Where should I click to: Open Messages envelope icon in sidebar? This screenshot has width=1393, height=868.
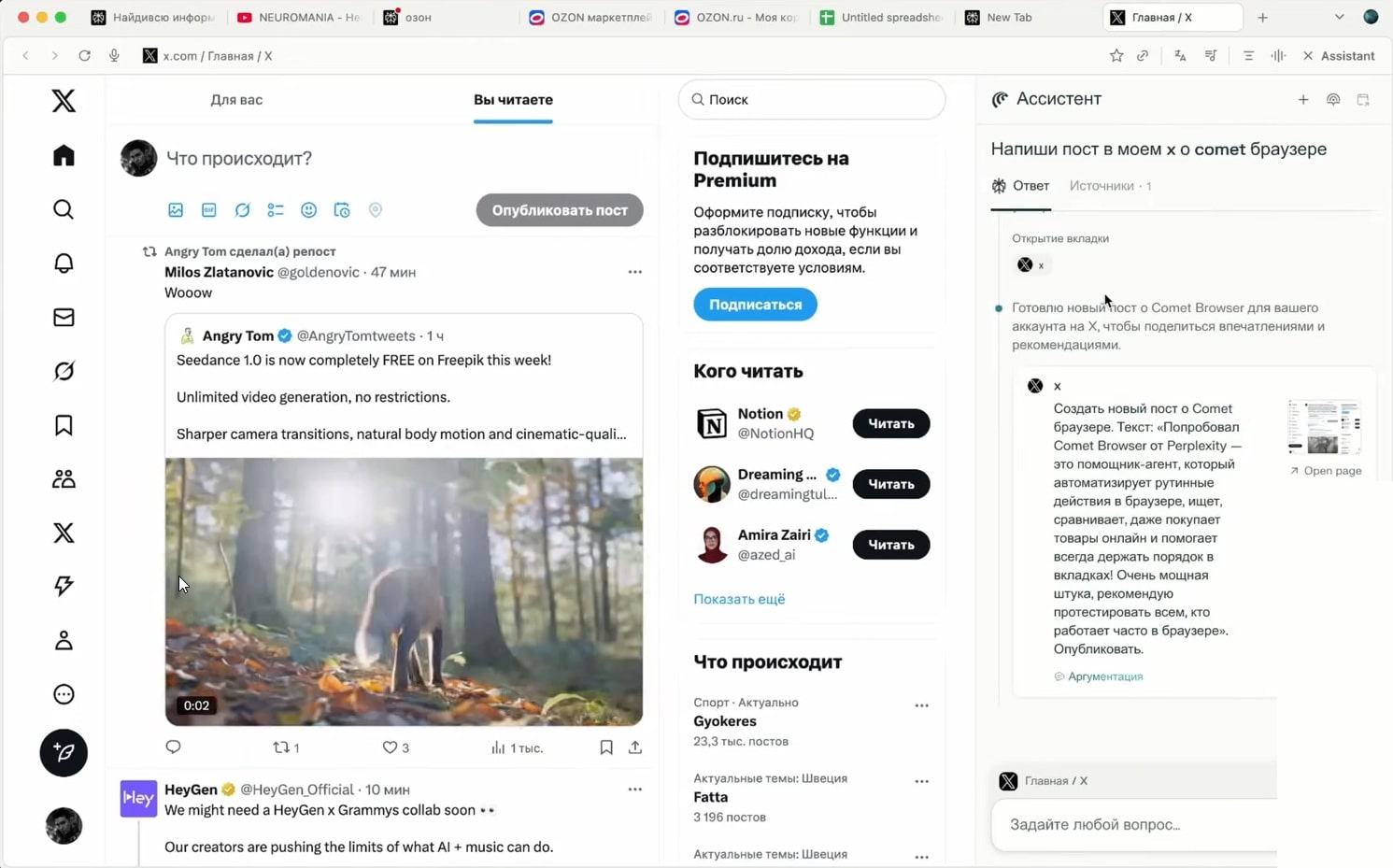click(64, 318)
